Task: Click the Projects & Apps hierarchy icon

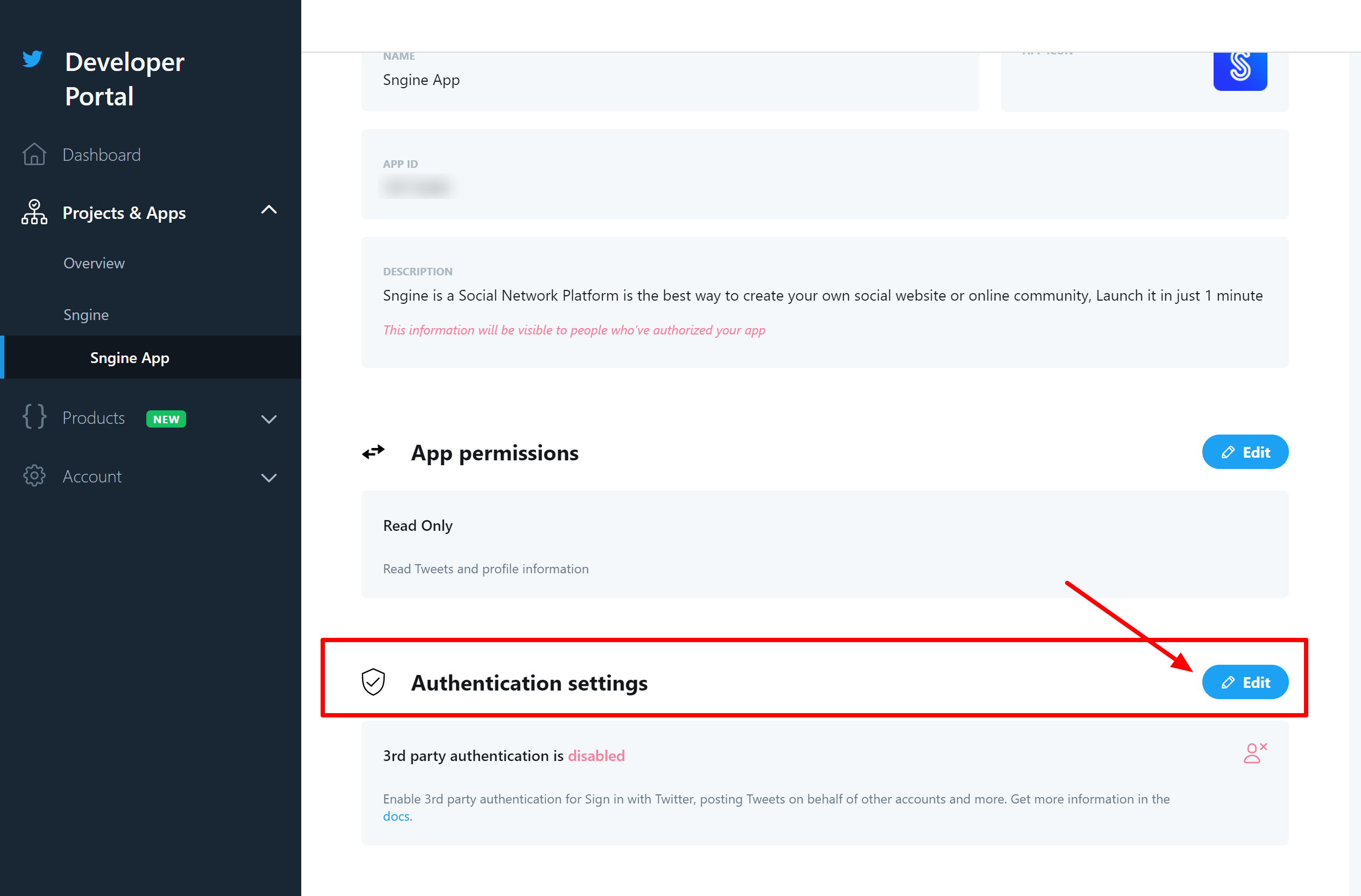Action: [x=34, y=212]
